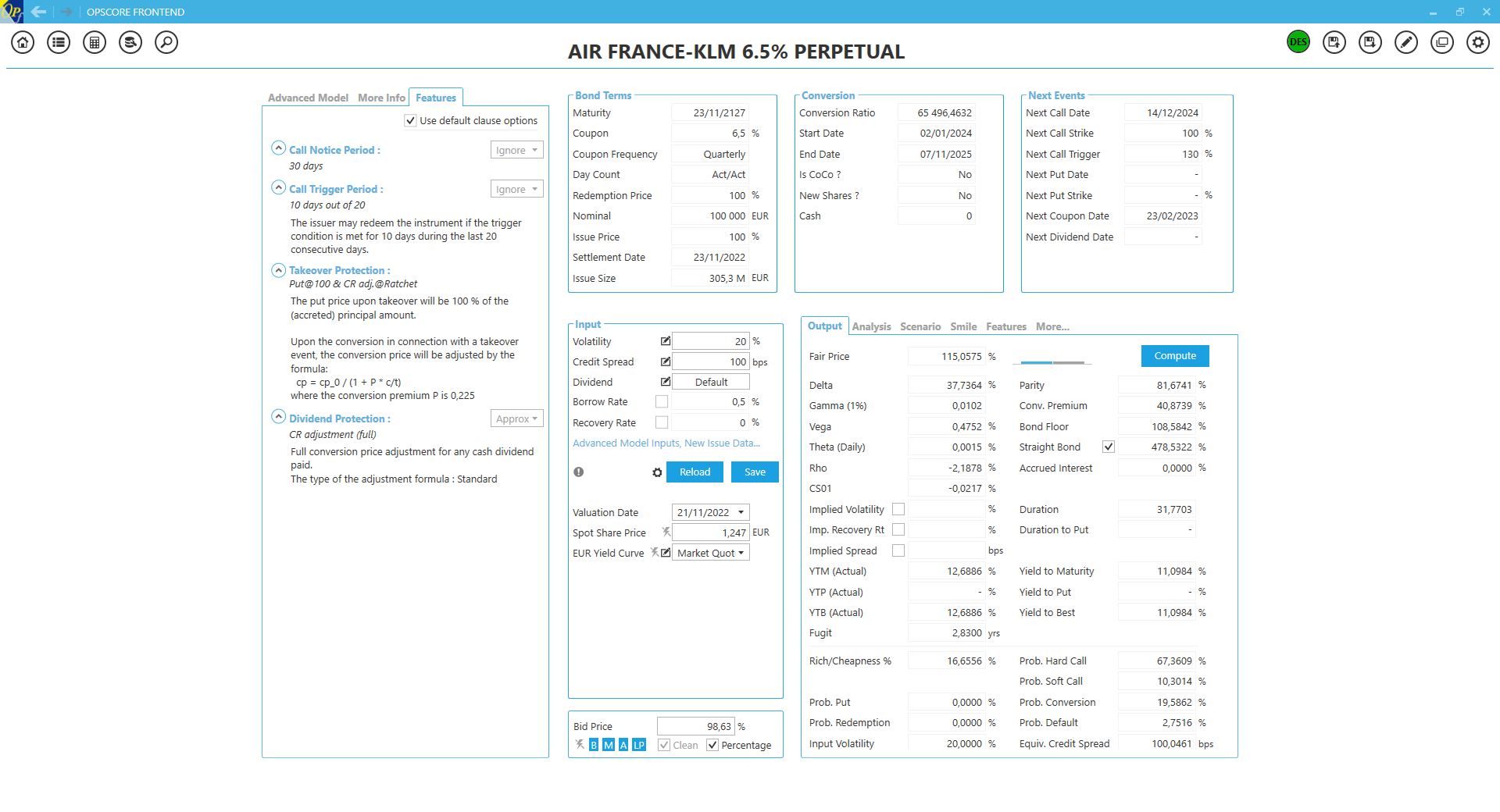Toggle the Percentage checkbox

click(712, 745)
